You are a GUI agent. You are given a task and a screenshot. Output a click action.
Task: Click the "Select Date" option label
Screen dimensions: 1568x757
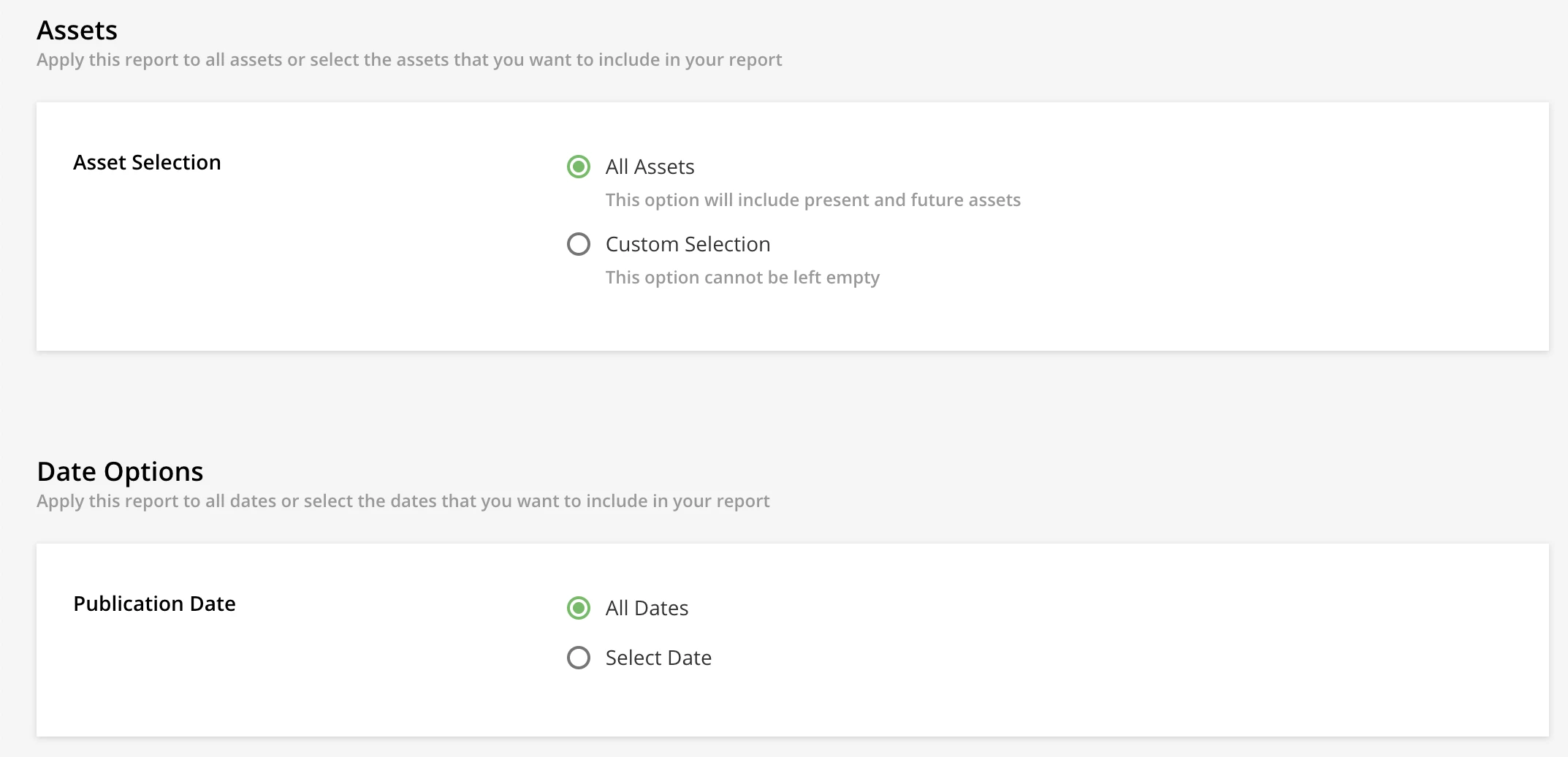[658, 658]
